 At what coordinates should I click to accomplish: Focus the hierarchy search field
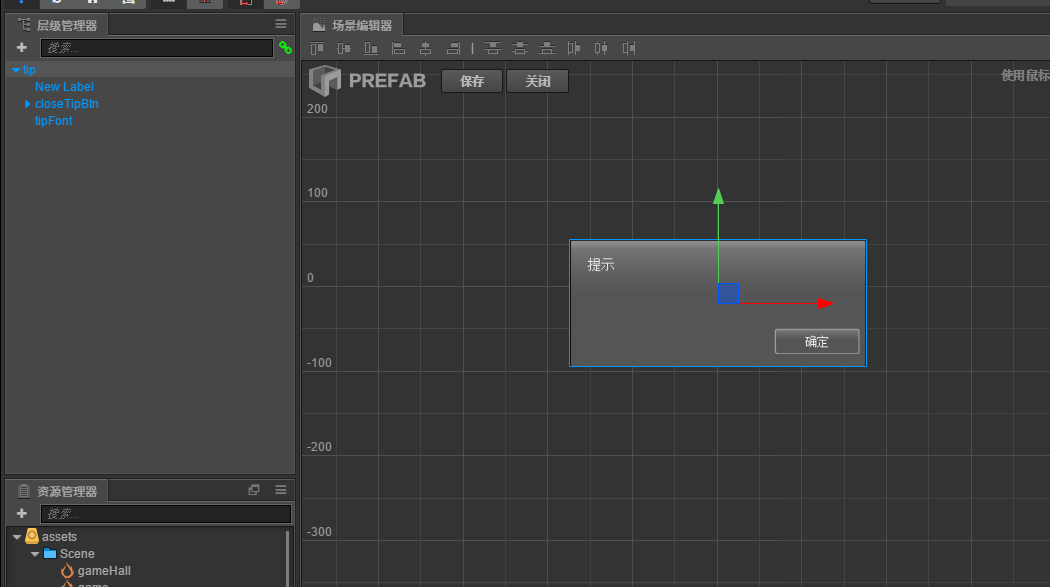click(157, 48)
